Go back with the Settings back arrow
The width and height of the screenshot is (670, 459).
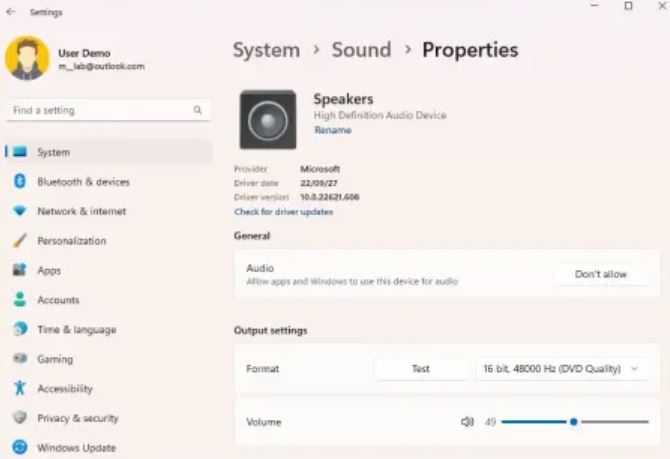click(11, 12)
